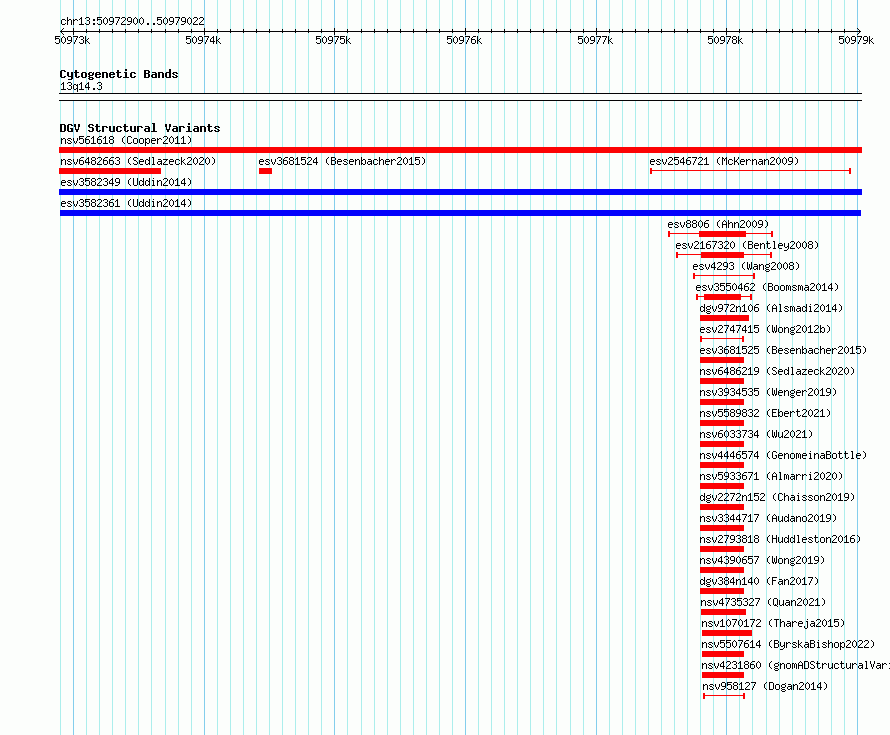Click the esv3582349 (Uddin2014) label

coord(126,182)
